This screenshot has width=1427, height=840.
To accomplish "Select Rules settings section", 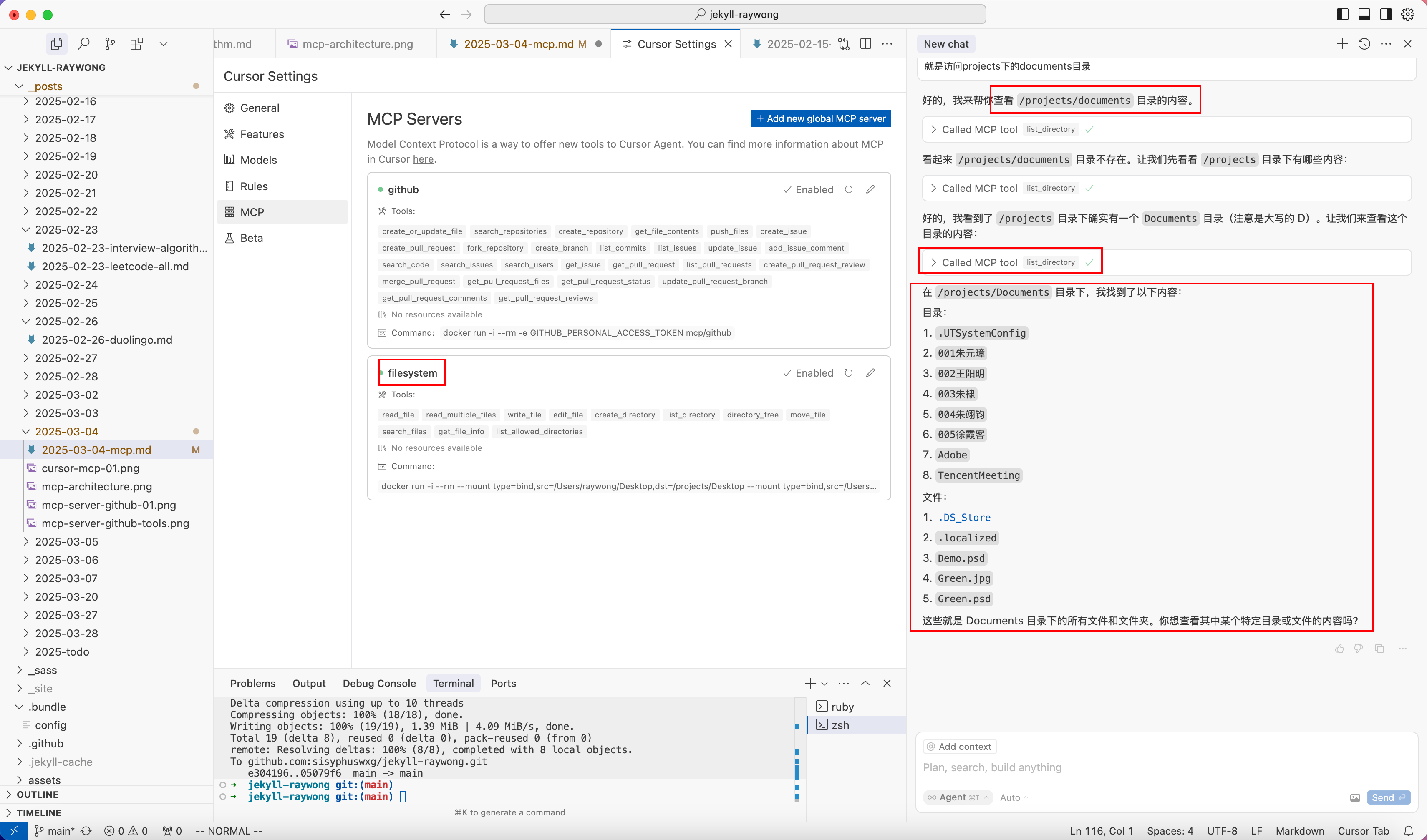I will pos(282,186).
